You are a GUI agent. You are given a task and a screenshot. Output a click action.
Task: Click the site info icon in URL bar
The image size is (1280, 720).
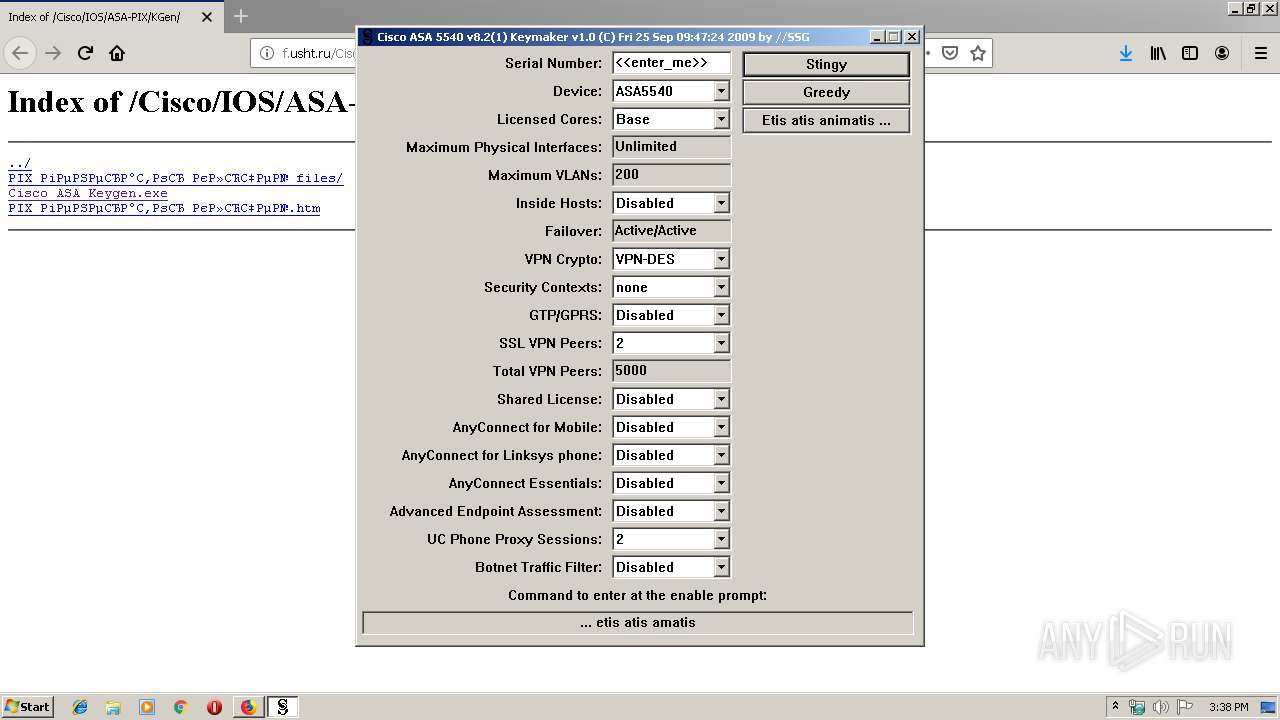point(267,53)
